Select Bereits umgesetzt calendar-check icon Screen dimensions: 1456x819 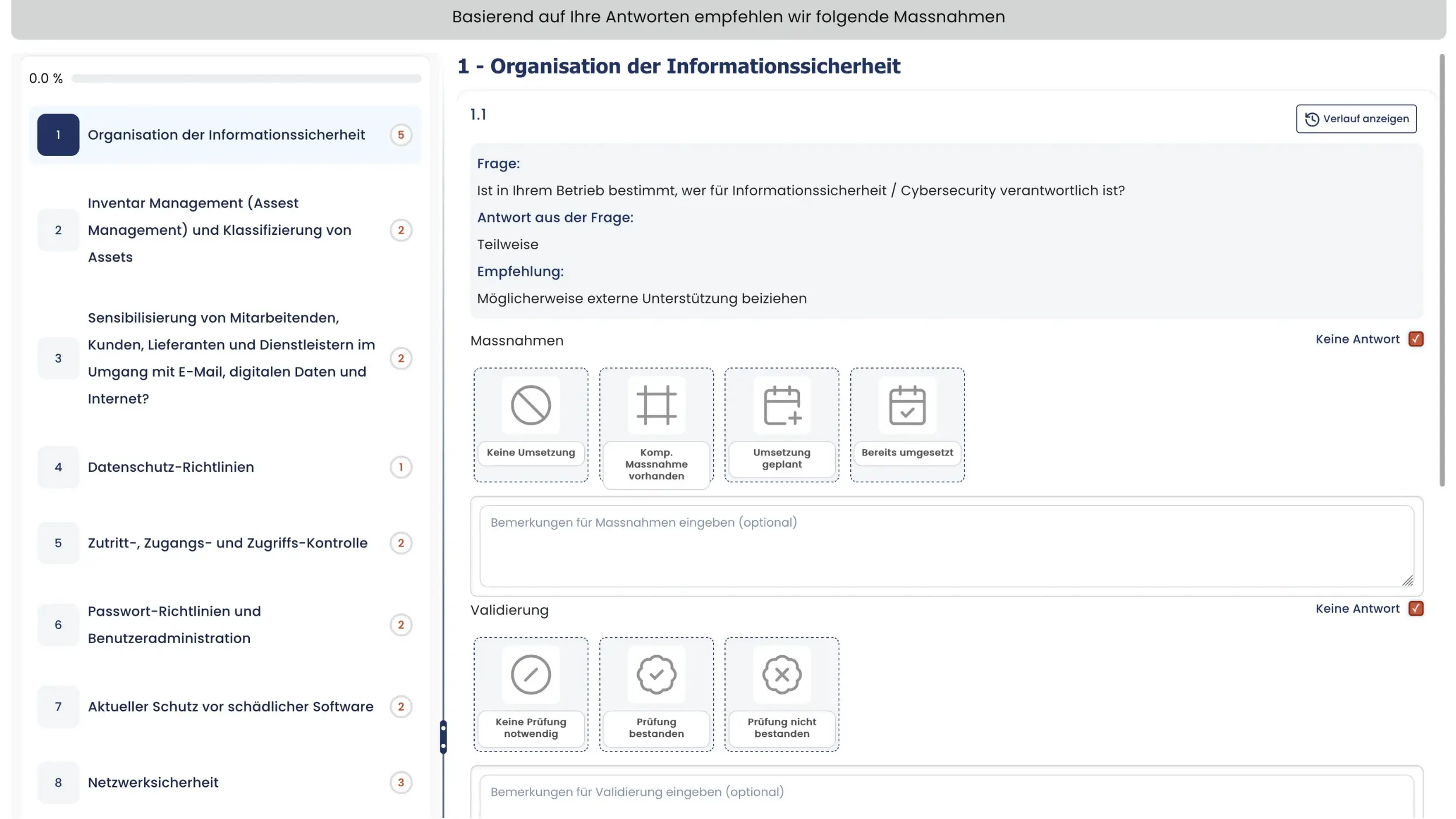pos(907,405)
